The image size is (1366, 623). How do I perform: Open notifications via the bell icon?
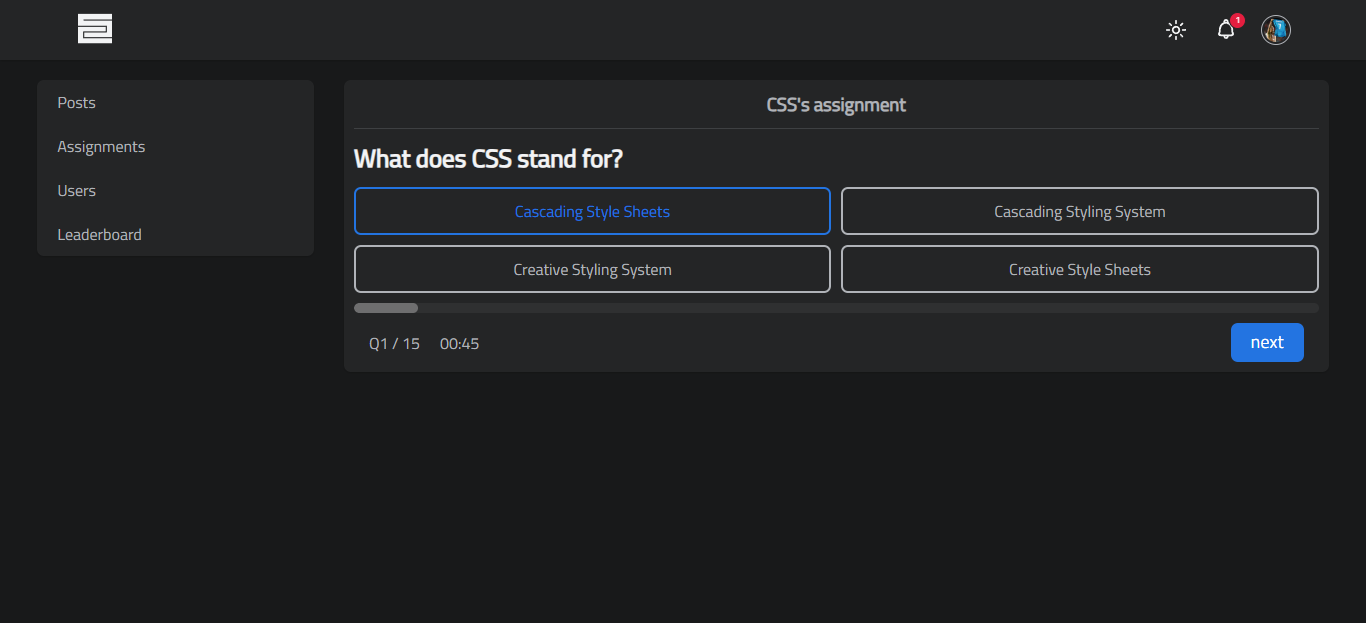[x=1225, y=31]
